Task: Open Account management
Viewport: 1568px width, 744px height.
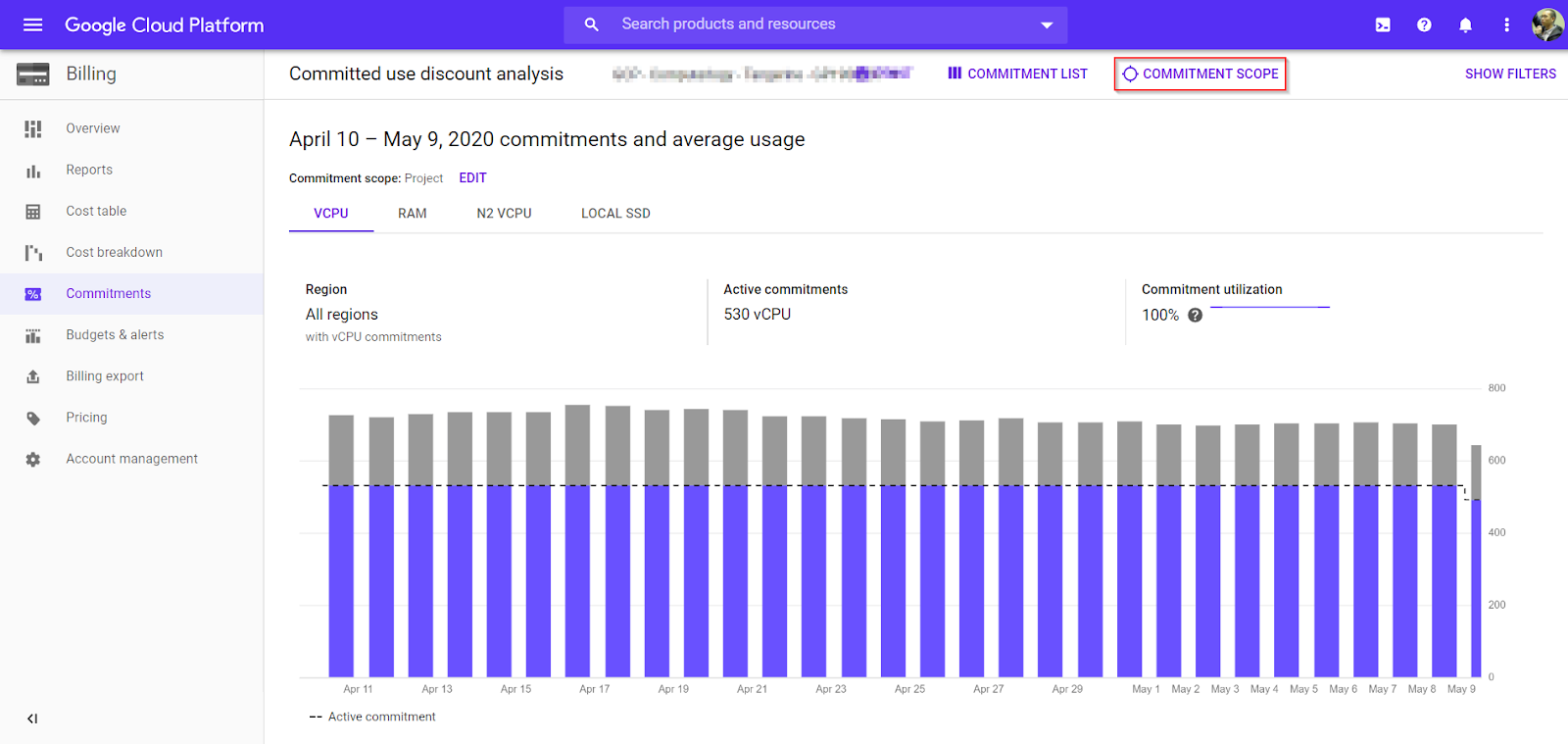Action: click(x=131, y=458)
